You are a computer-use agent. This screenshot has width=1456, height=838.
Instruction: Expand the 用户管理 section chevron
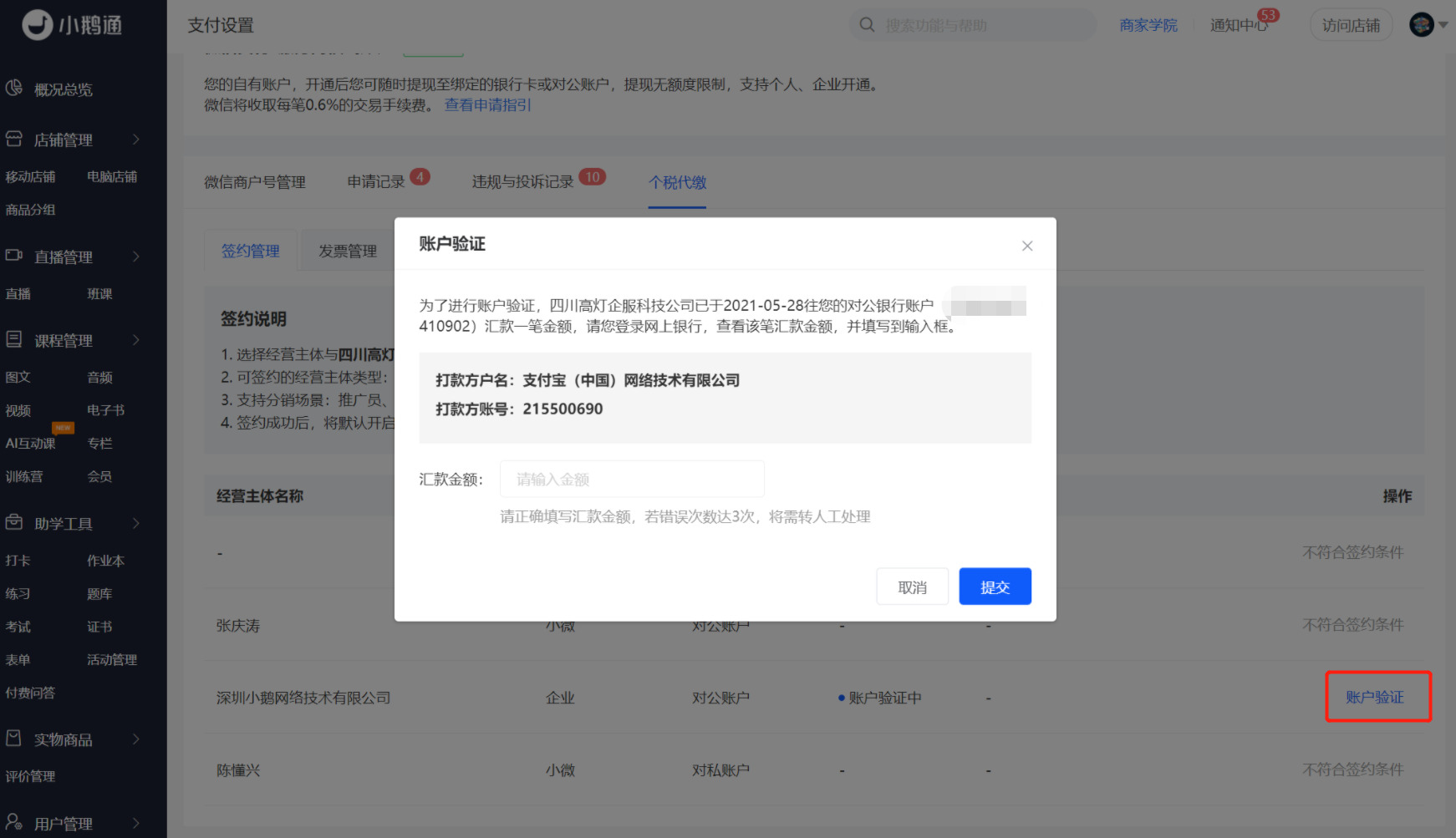point(136,823)
